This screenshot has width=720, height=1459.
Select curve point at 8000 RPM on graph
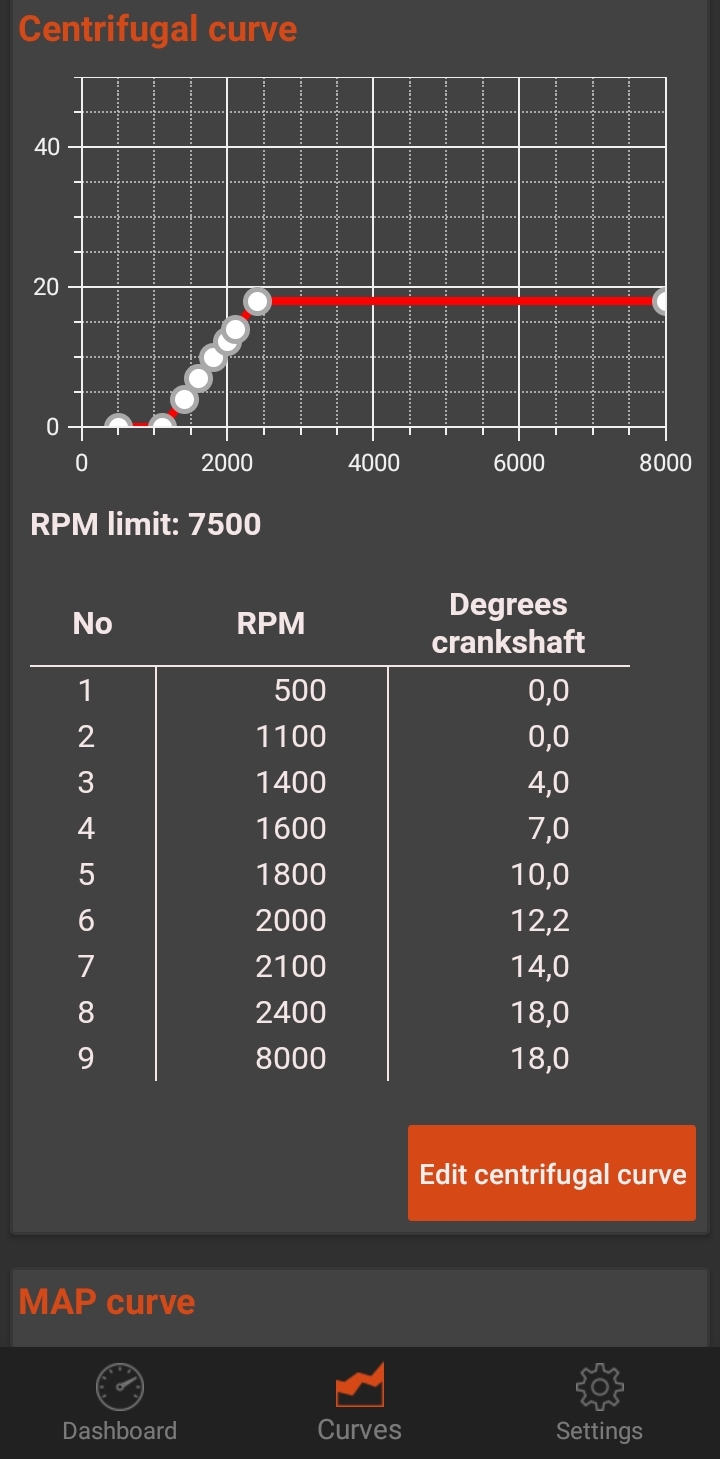[x=664, y=301]
